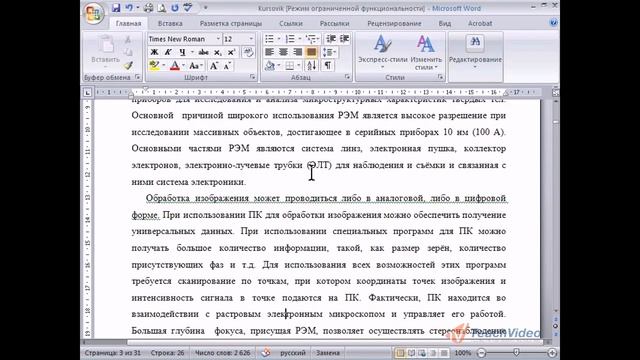Increase paragraph indent
This screenshot has height=360, width=640.
[345, 39]
